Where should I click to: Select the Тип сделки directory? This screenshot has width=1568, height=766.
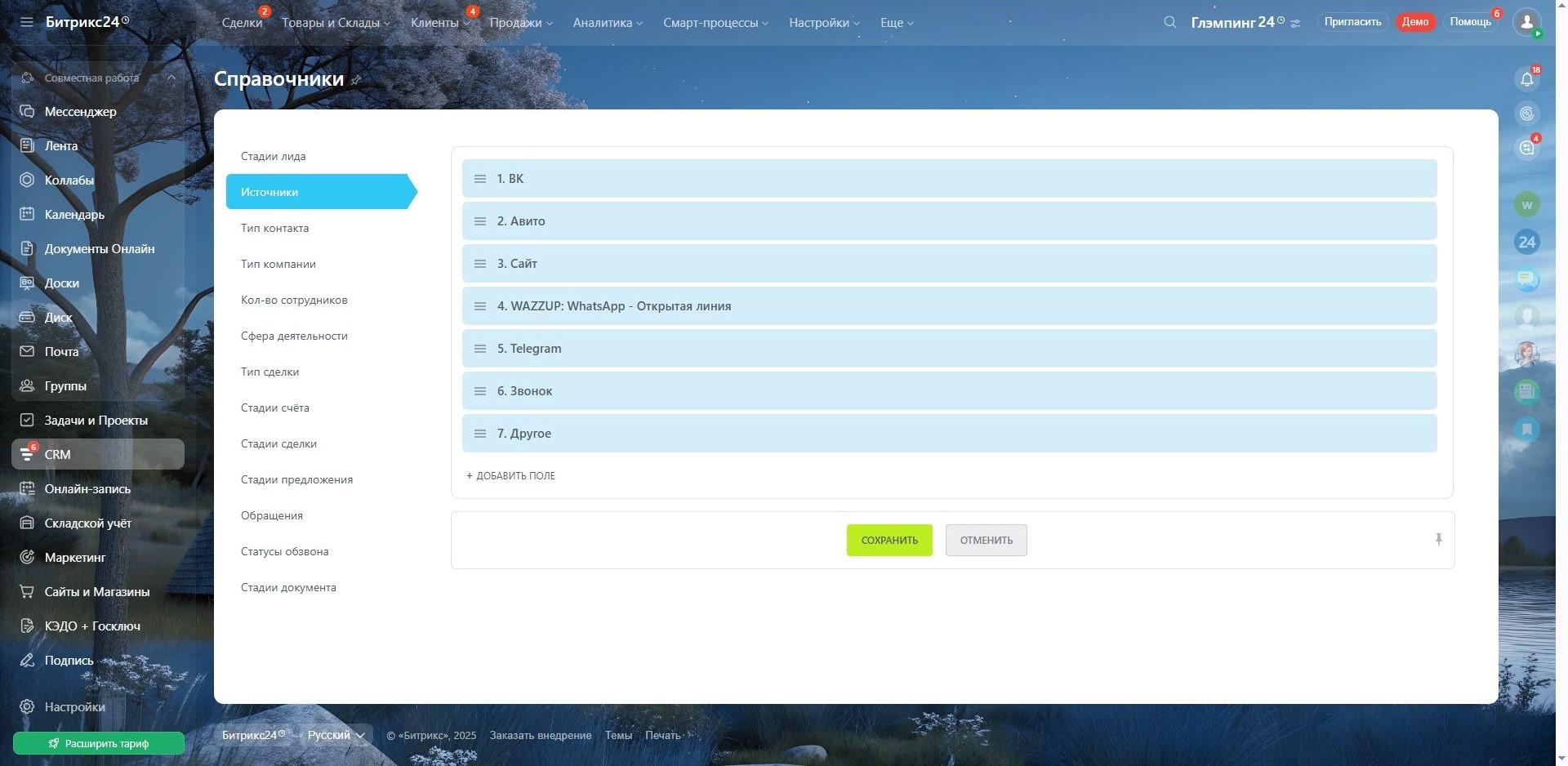269,372
